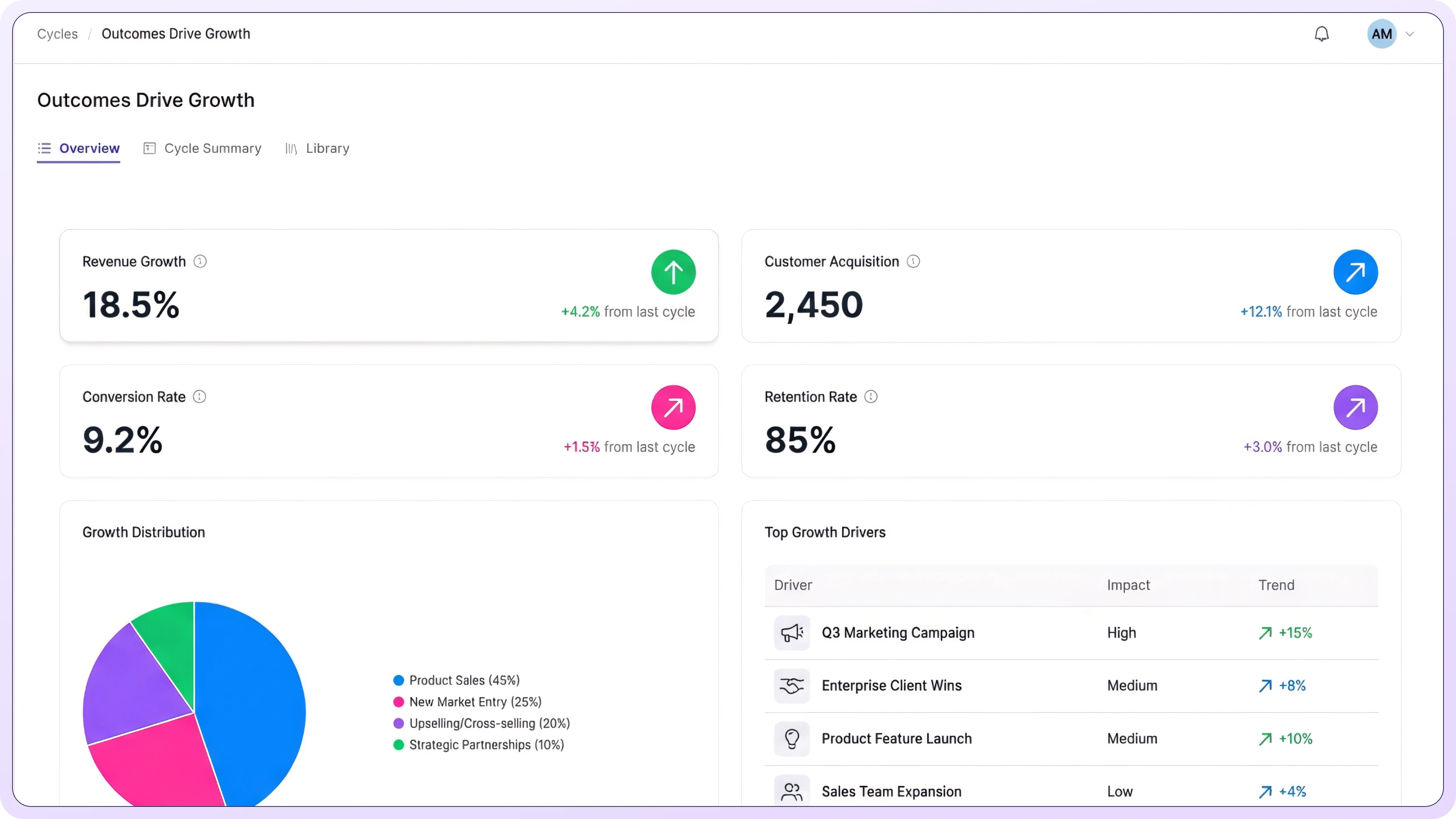Click the info icon beside Revenue Growth
This screenshot has height=819, width=1456.
point(200,261)
